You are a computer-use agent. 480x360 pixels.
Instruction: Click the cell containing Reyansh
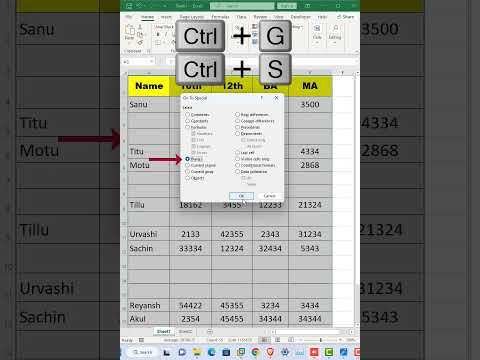point(149,305)
